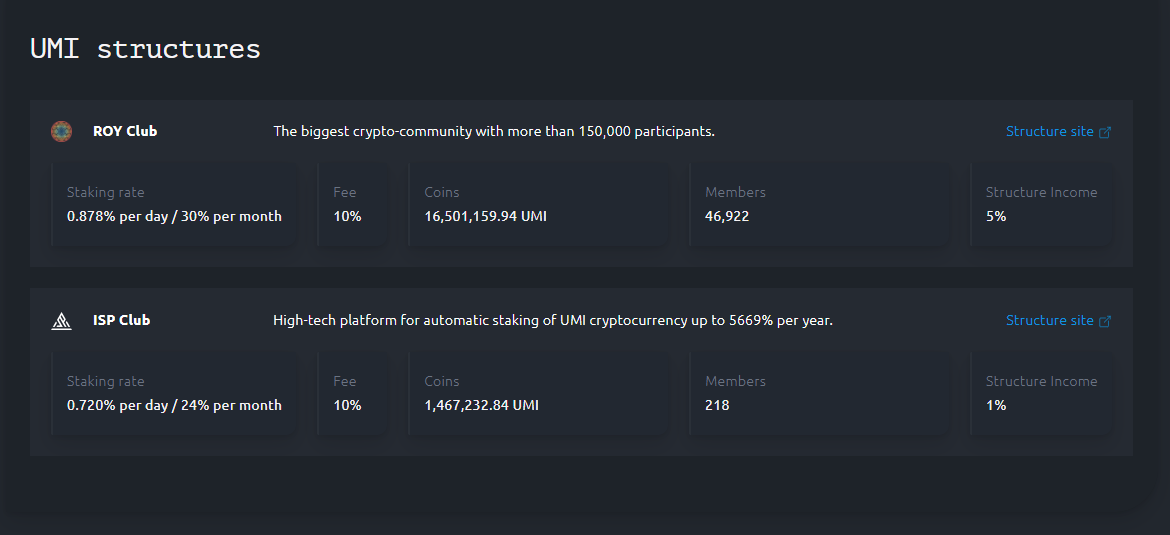Screen dimensions: 1170x535
Task: Click ROY Club's Staking rate card
Action: [174, 205]
